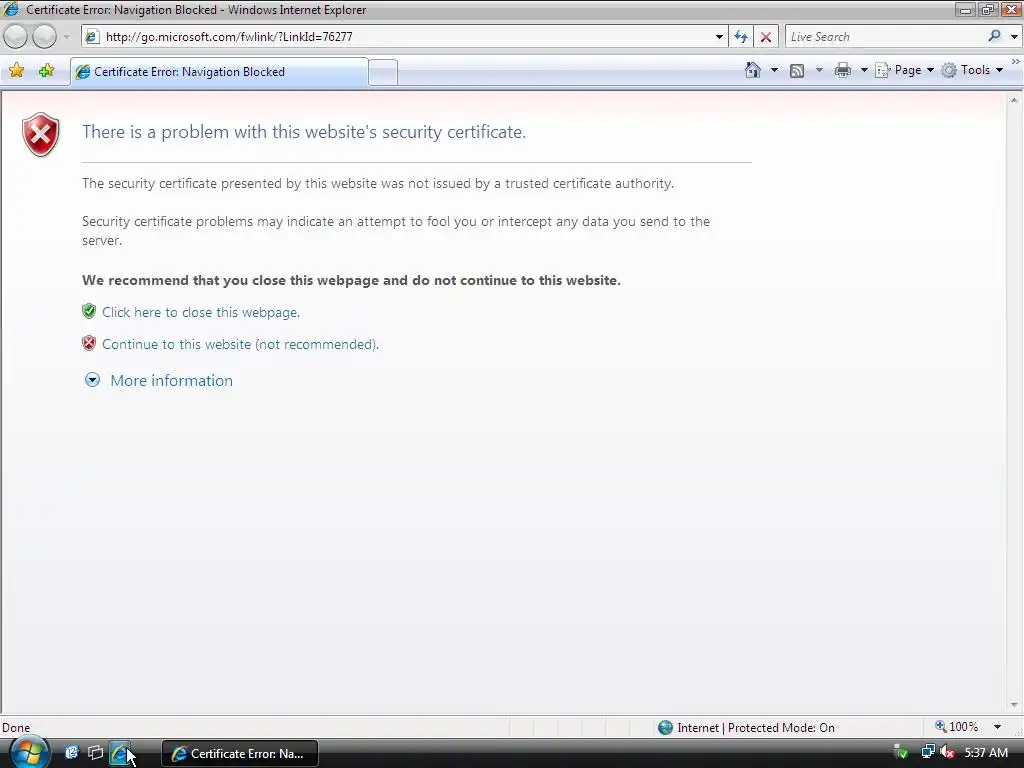Open the Windows Start orb
1024x768 pixels.
point(29,753)
